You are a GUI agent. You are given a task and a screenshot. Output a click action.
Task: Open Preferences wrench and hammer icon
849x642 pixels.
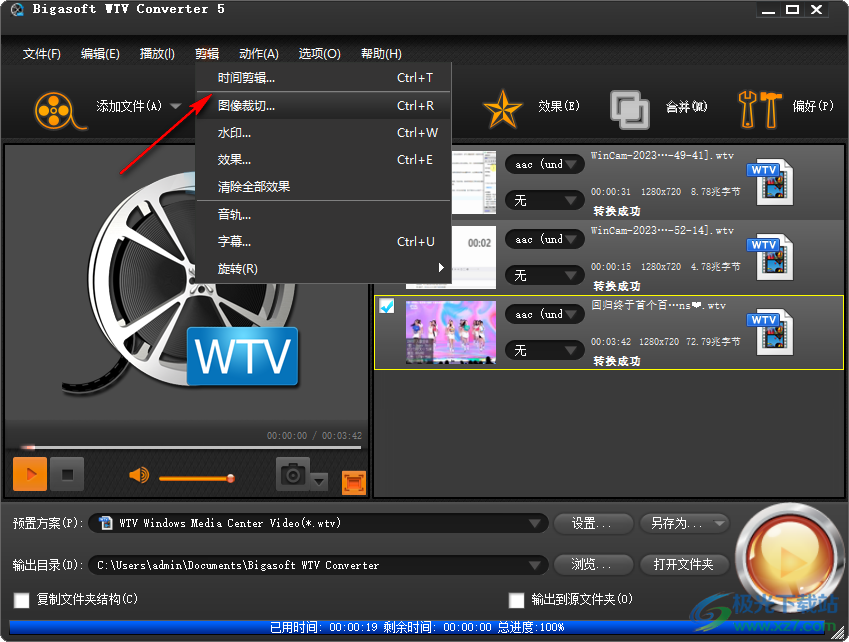760,109
